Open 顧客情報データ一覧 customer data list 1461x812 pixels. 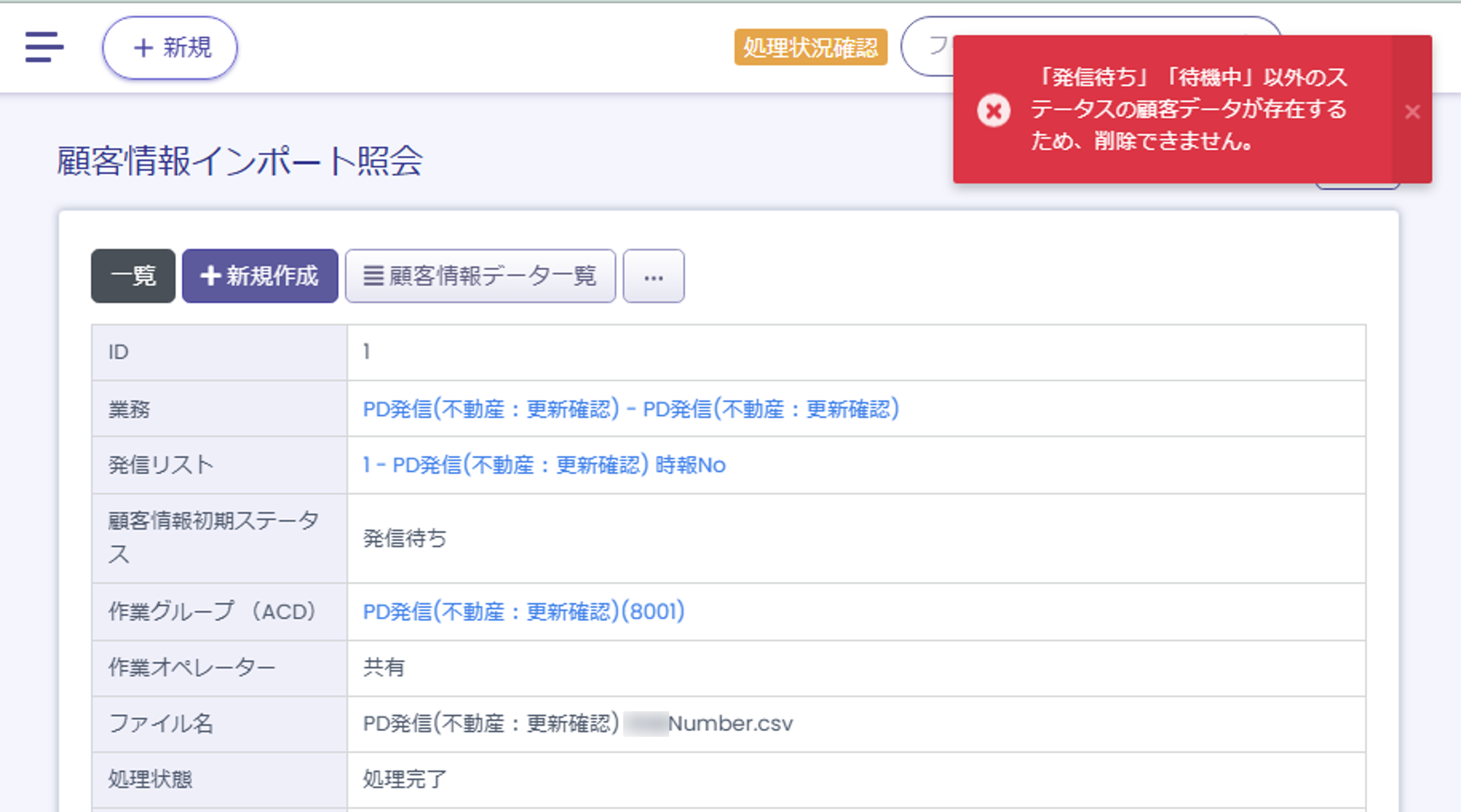pyautogui.click(x=480, y=276)
